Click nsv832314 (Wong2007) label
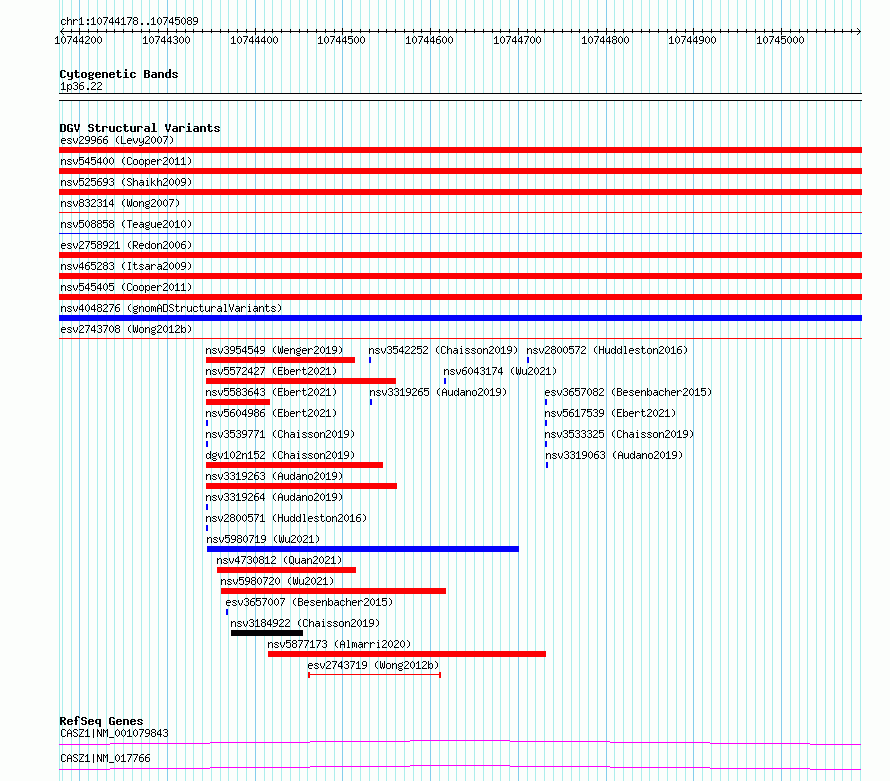 pos(120,203)
